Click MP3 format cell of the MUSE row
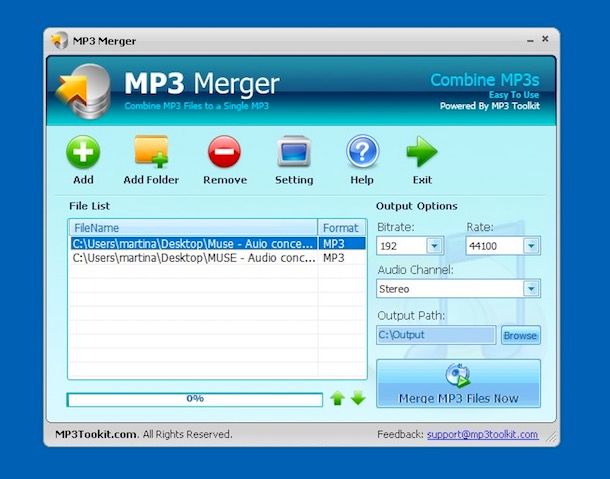Viewport: 610px width, 479px height. pos(333,258)
